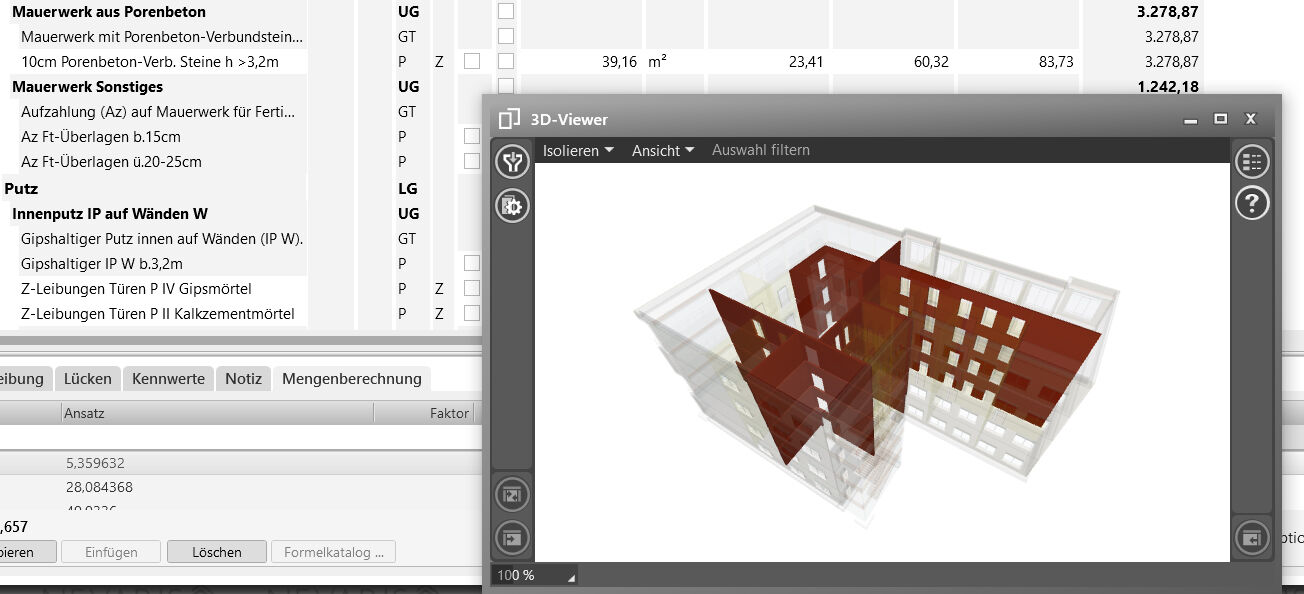Tick the checkbox in Mauerwerk aus Porenbeton row
Image resolution: width=1304 pixels, height=594 pixels.
tap(506, 12)
